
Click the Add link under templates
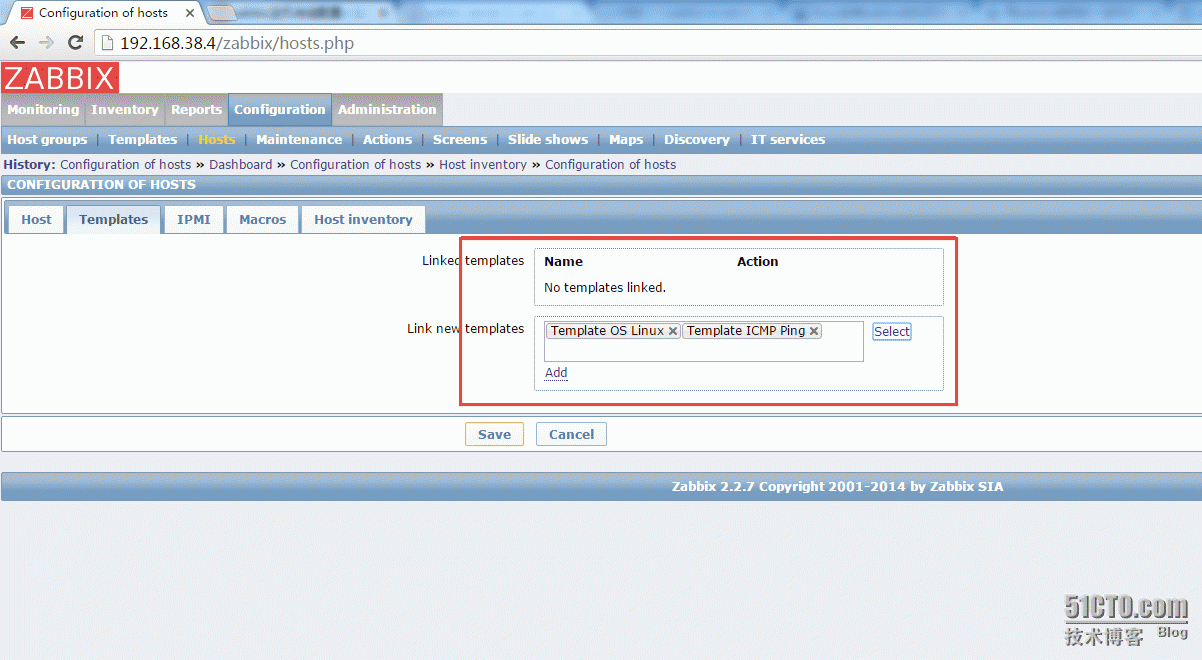click(556, 373)
